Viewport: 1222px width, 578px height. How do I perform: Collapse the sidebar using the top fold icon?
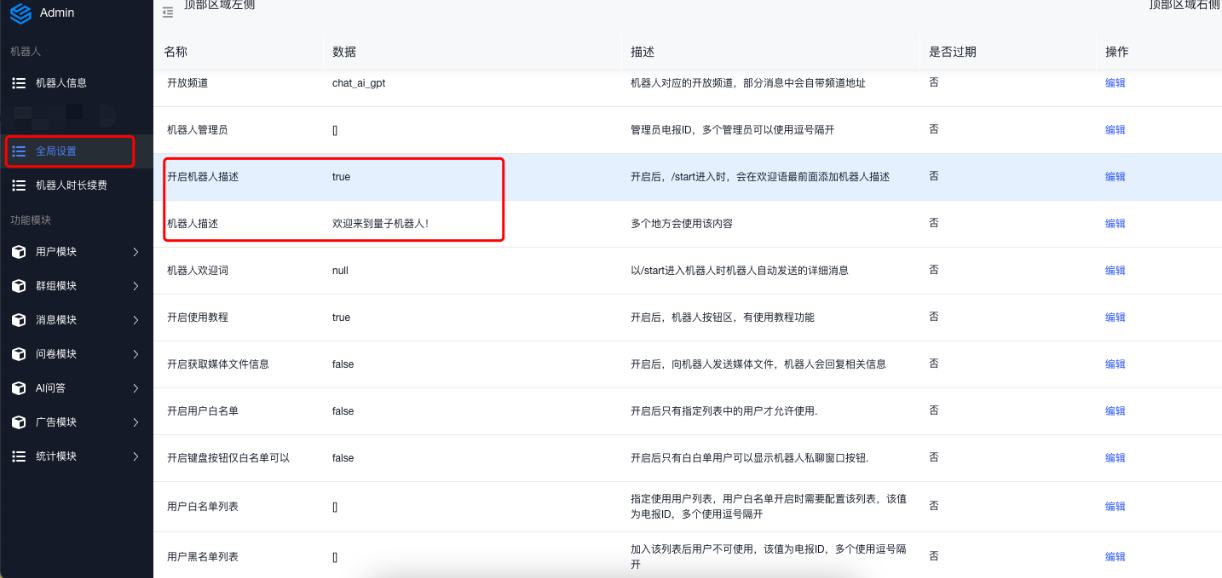(x=167, y=12)
